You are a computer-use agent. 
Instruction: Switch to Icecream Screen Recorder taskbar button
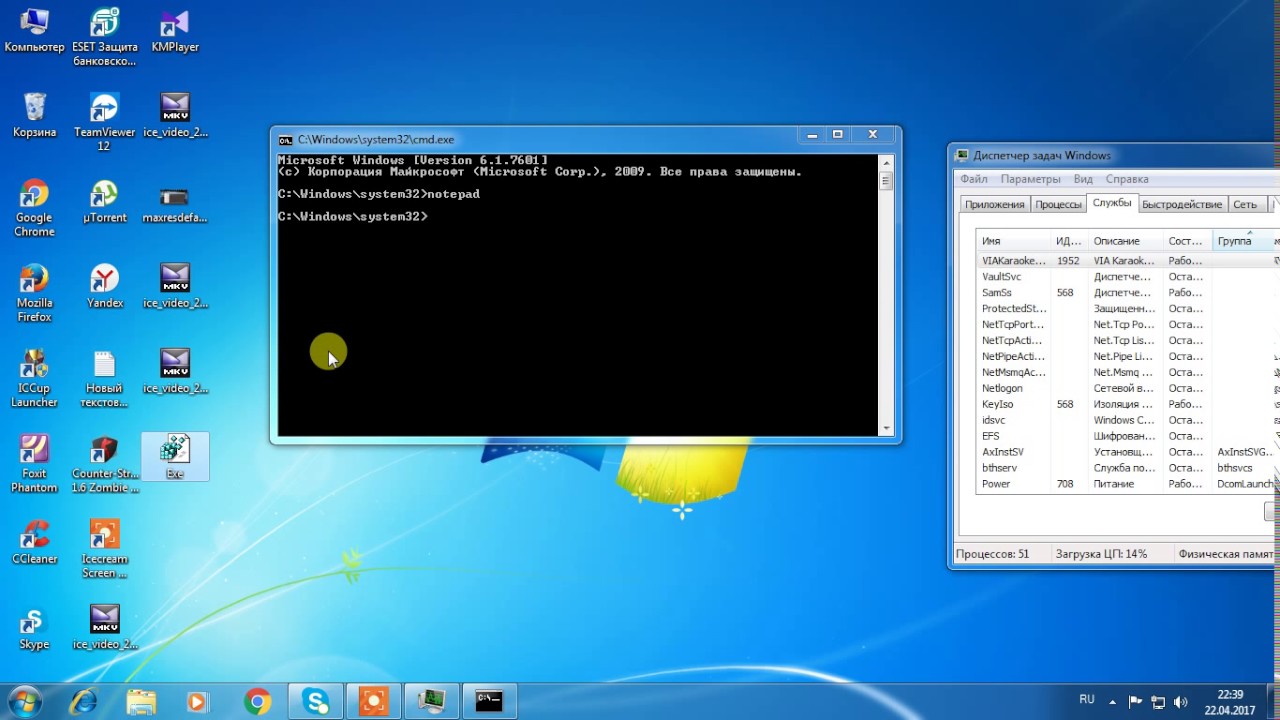coord(374,701)
